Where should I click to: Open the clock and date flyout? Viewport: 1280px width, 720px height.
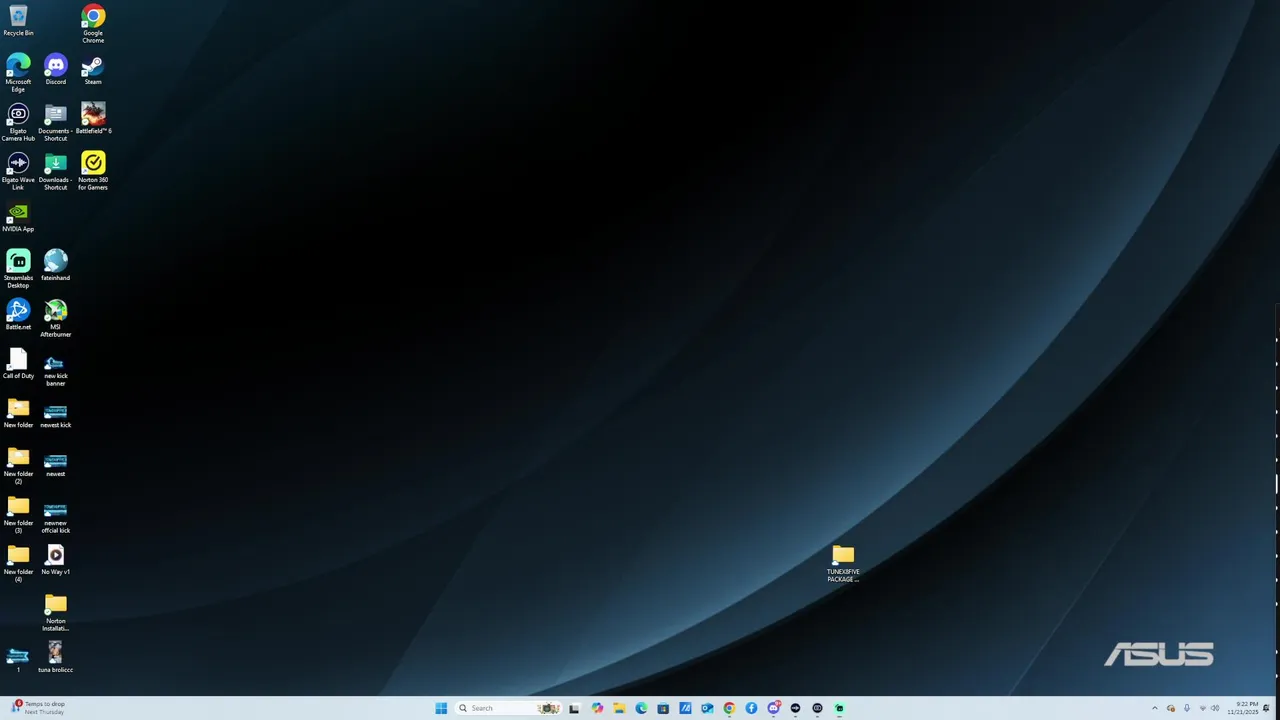[x=1243, y=708]
